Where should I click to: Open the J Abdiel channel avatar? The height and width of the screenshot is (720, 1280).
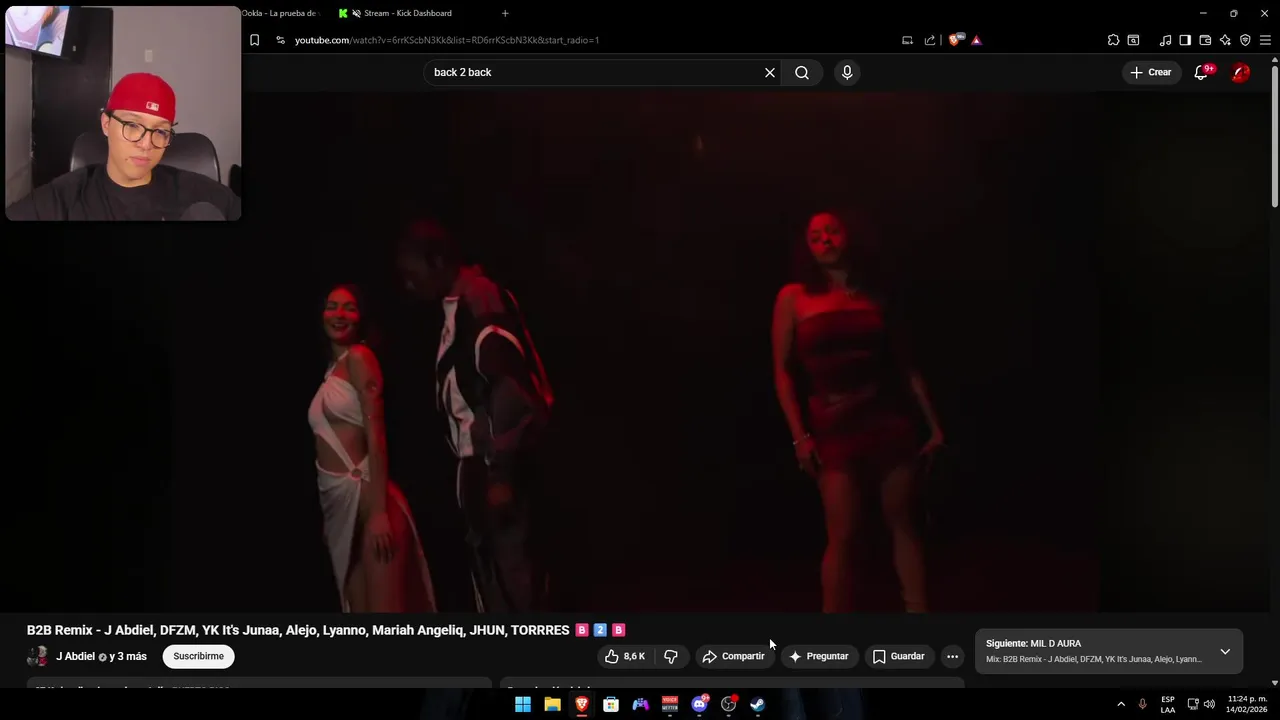tap(38, 656)
